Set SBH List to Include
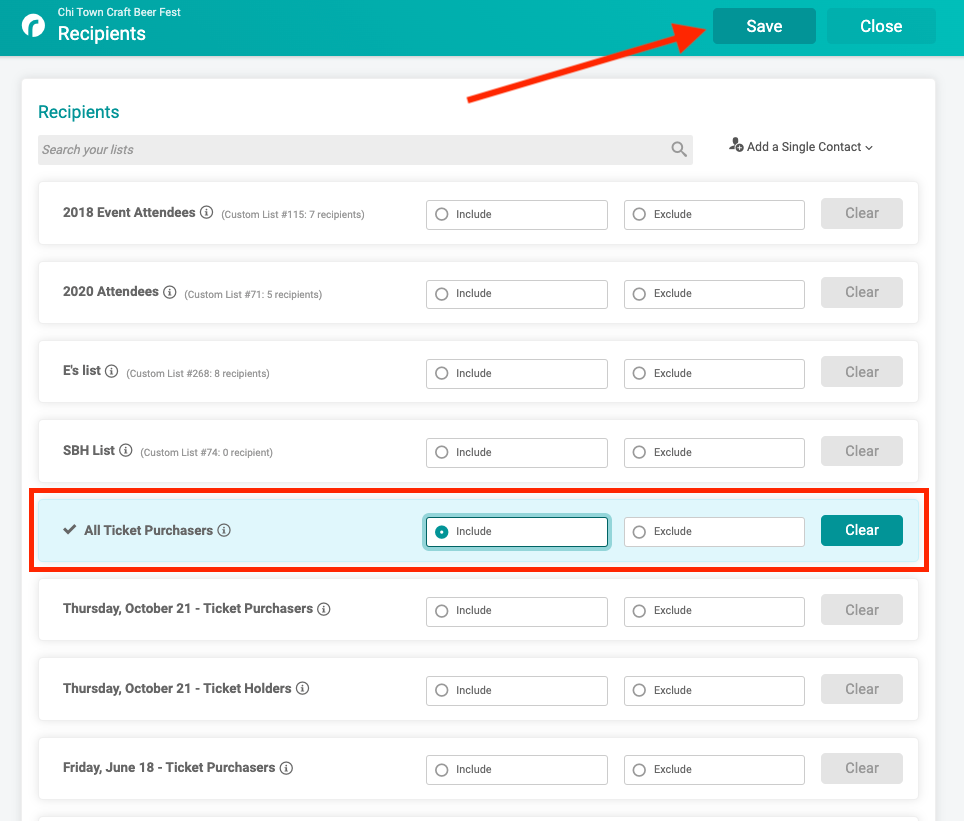 coord(516,453)
